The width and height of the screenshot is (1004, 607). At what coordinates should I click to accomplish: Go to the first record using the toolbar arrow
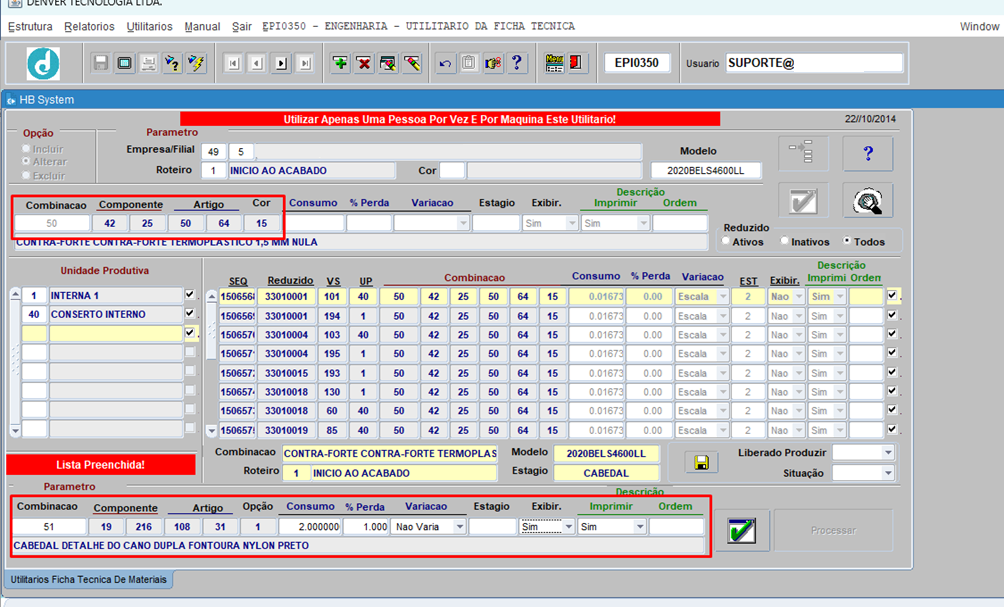[233, 63]
